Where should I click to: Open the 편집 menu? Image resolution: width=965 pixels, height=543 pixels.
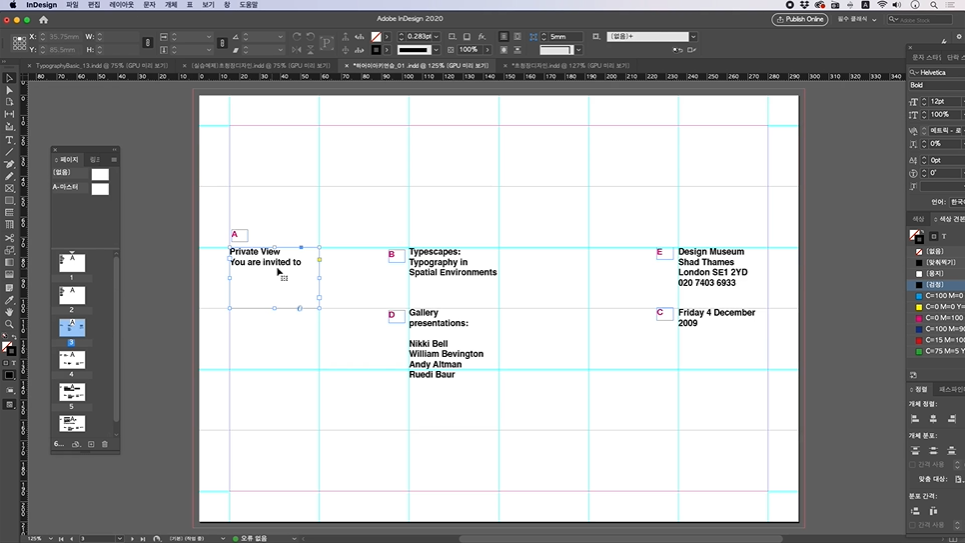click(94, 5)
